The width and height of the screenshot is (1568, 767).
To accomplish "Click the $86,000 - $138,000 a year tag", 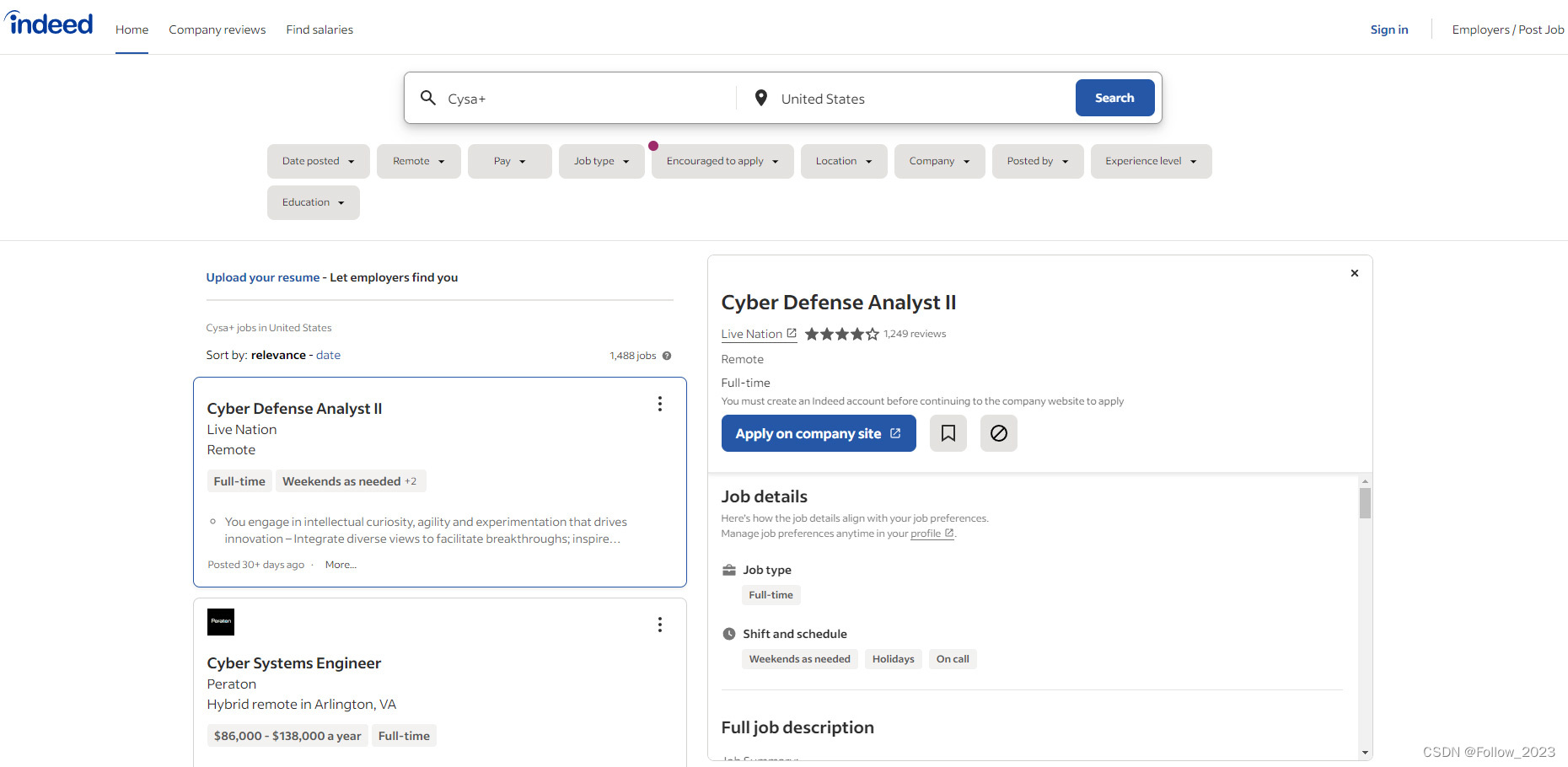I will point(287,736).
